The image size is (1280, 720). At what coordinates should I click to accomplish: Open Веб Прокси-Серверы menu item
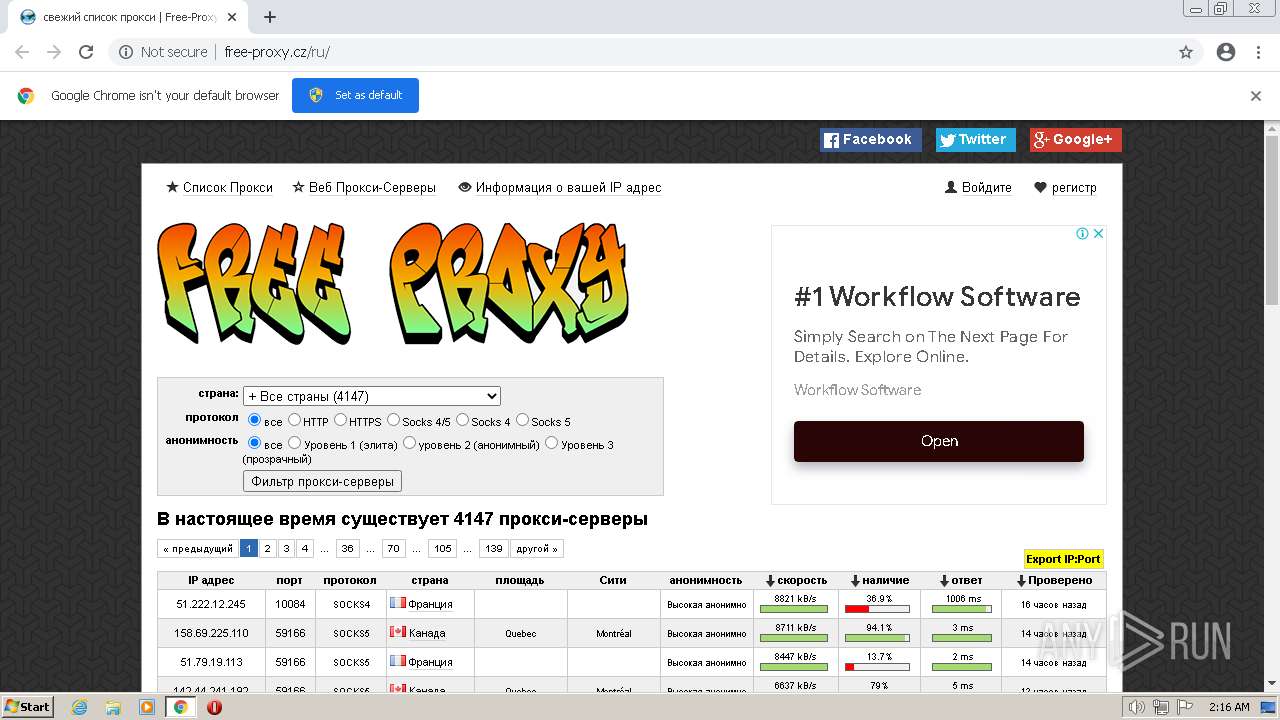pos(364,187)
